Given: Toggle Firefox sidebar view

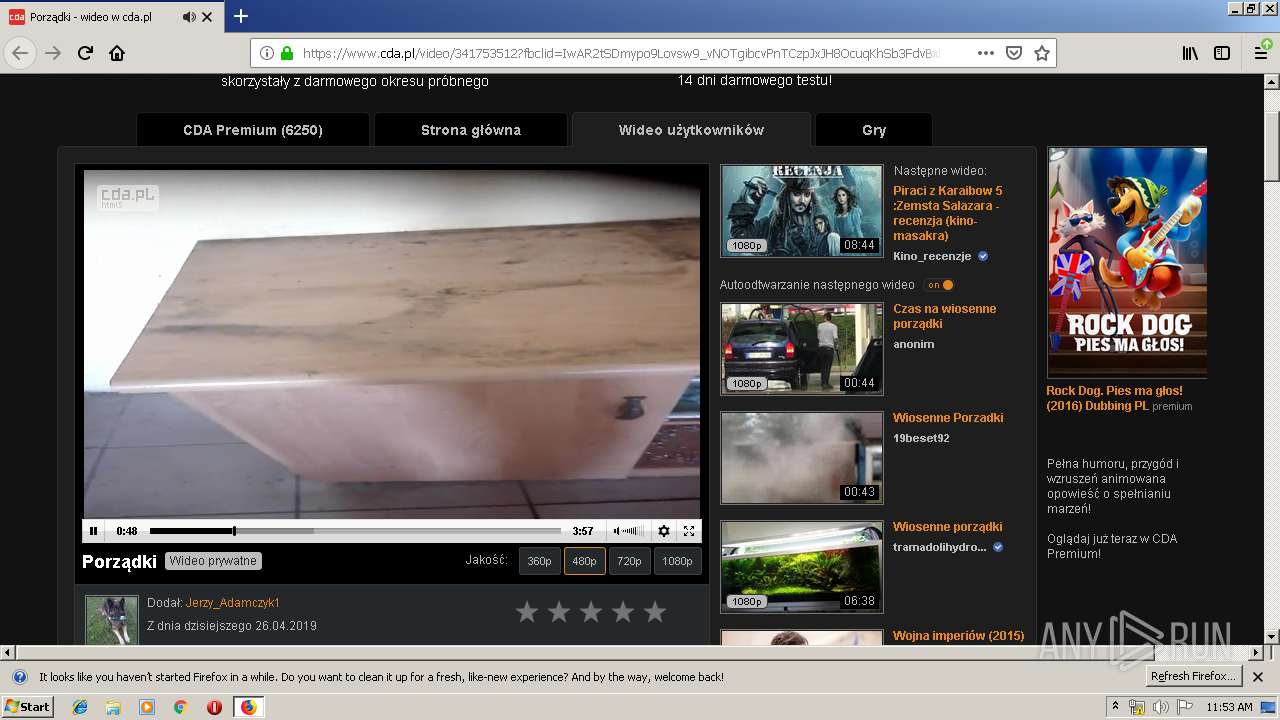Looking at the screenshot, I should [x=1222, y=53].
